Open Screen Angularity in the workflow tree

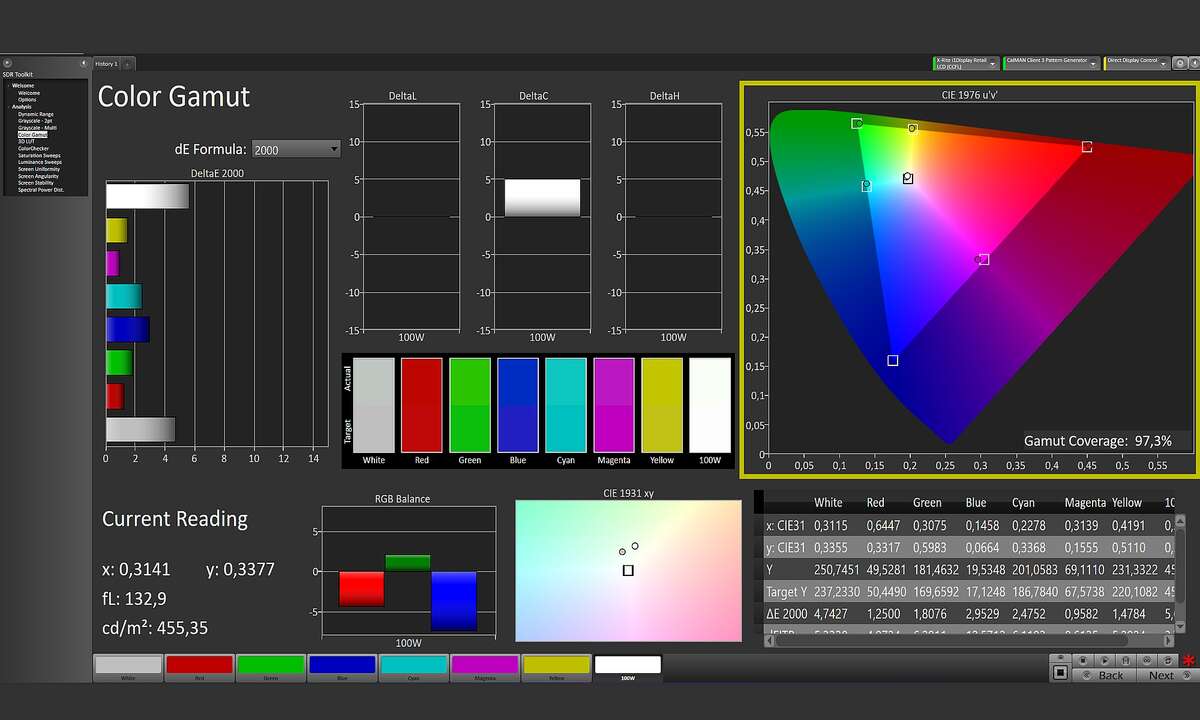tap(38, 176)
